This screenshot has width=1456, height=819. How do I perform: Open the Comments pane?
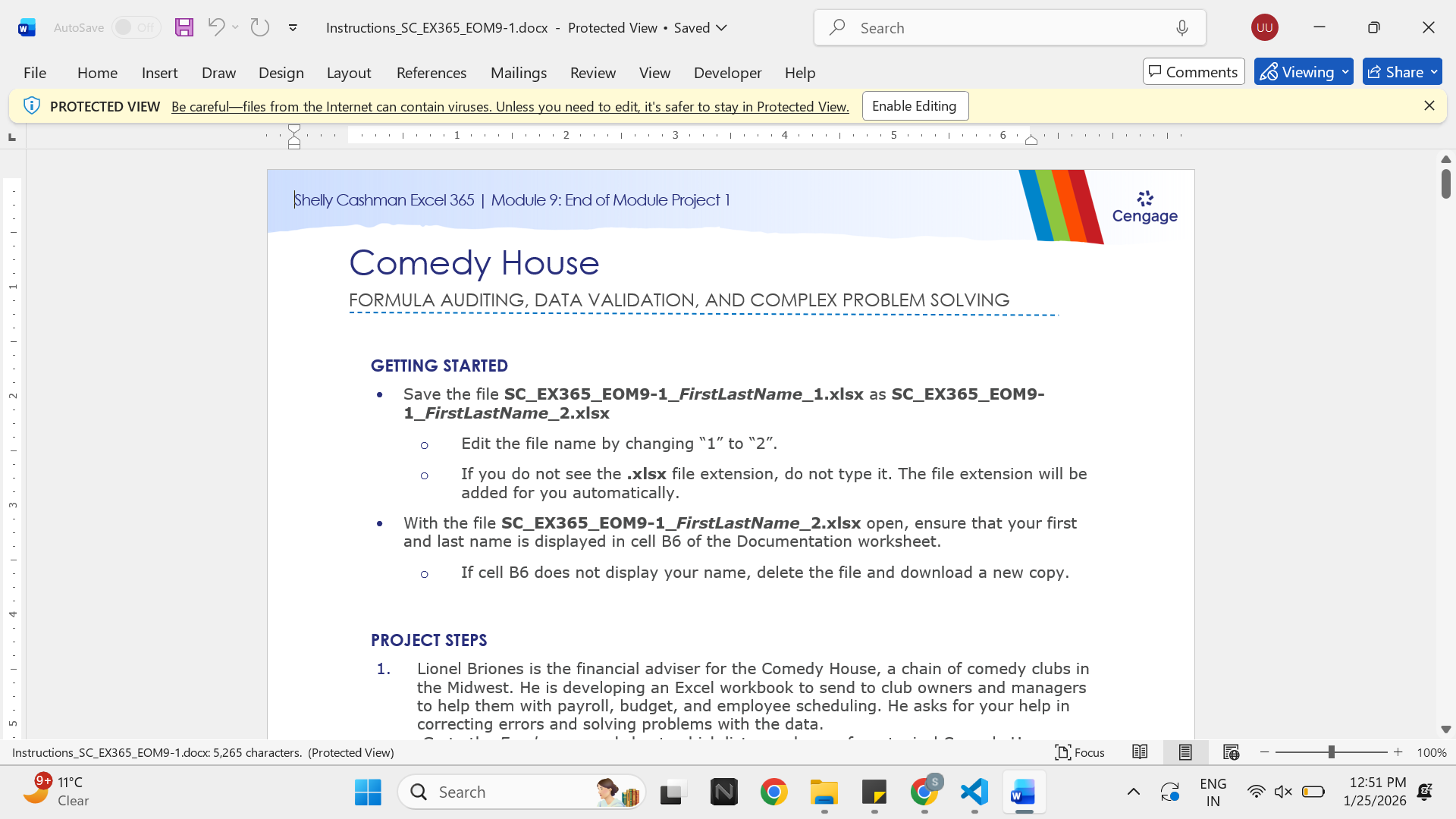tap(1194, 72)
